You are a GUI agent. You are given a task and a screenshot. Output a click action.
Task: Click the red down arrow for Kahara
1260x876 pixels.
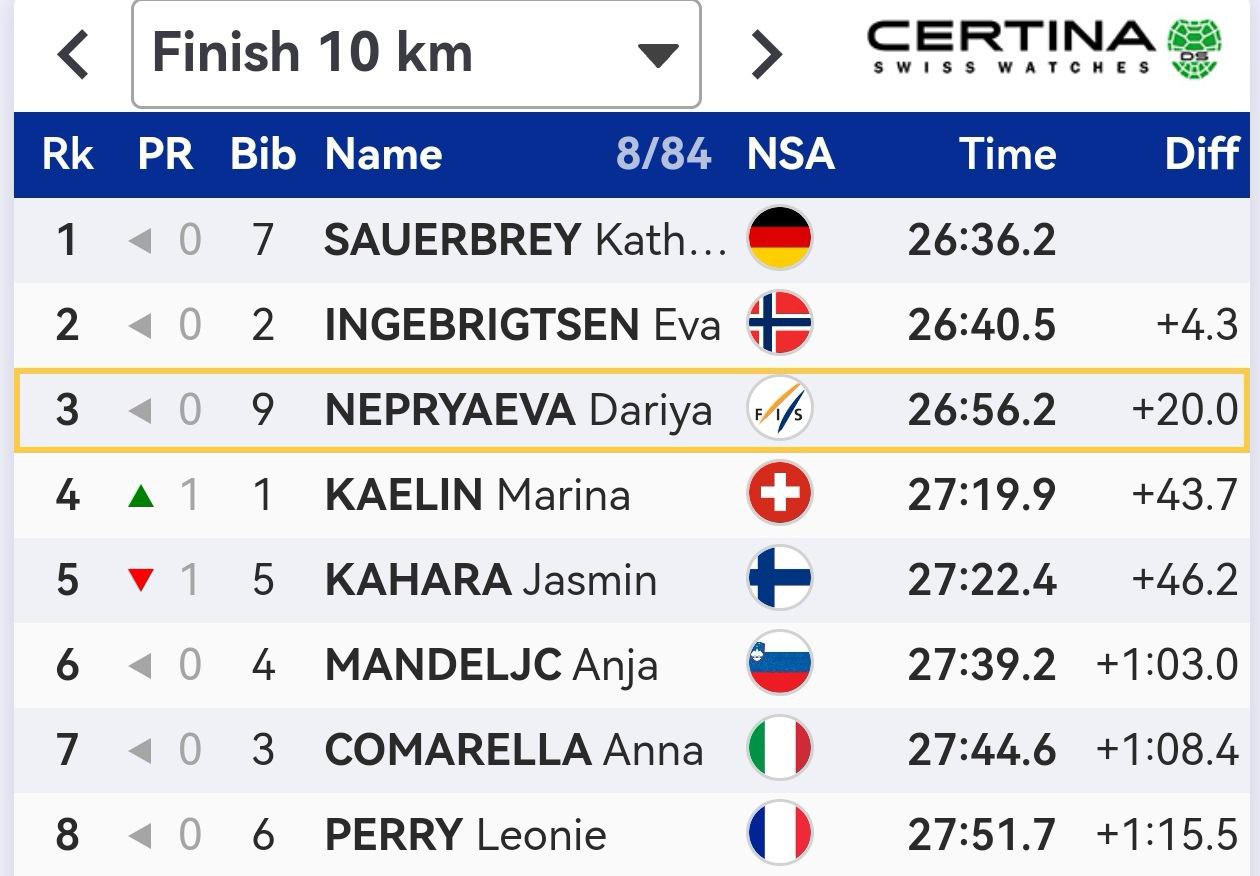tap(141, 580)
